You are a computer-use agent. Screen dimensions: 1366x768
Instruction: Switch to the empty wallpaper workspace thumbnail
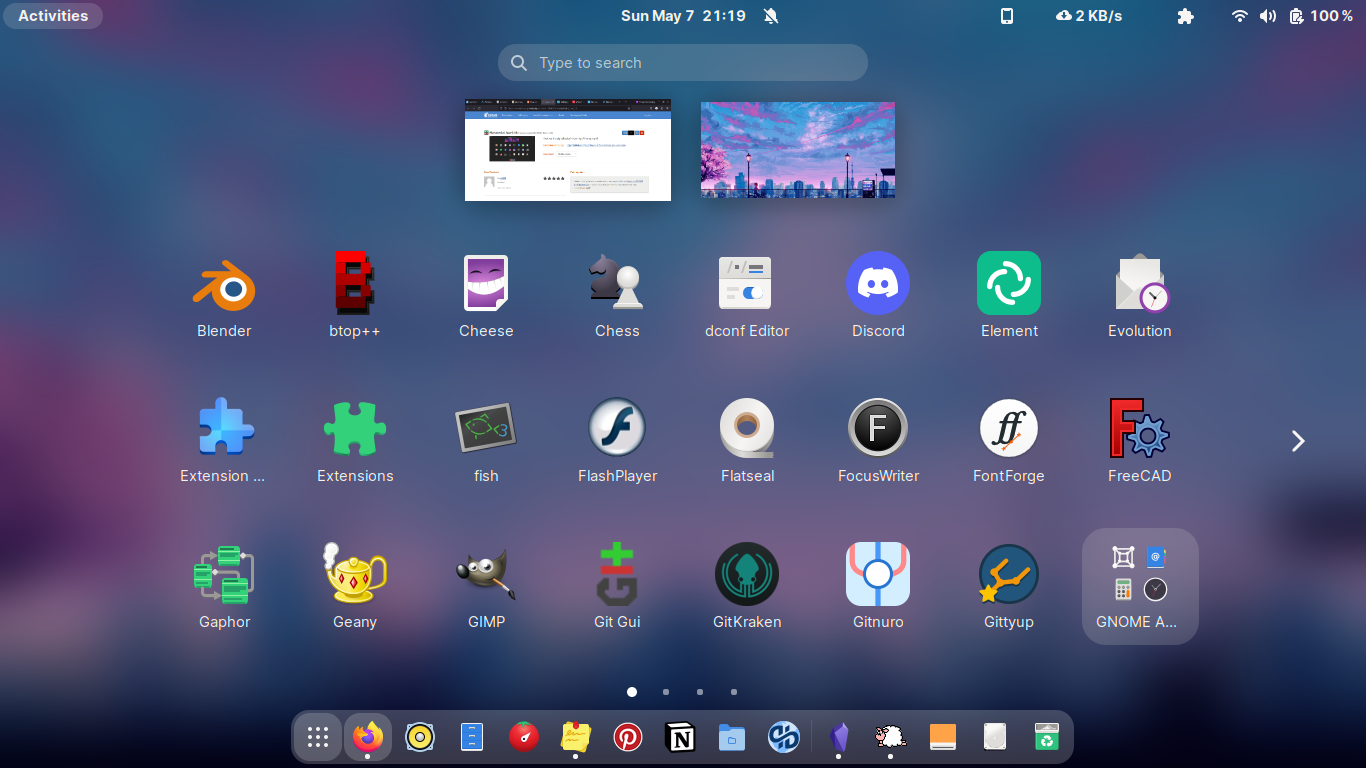798,150
